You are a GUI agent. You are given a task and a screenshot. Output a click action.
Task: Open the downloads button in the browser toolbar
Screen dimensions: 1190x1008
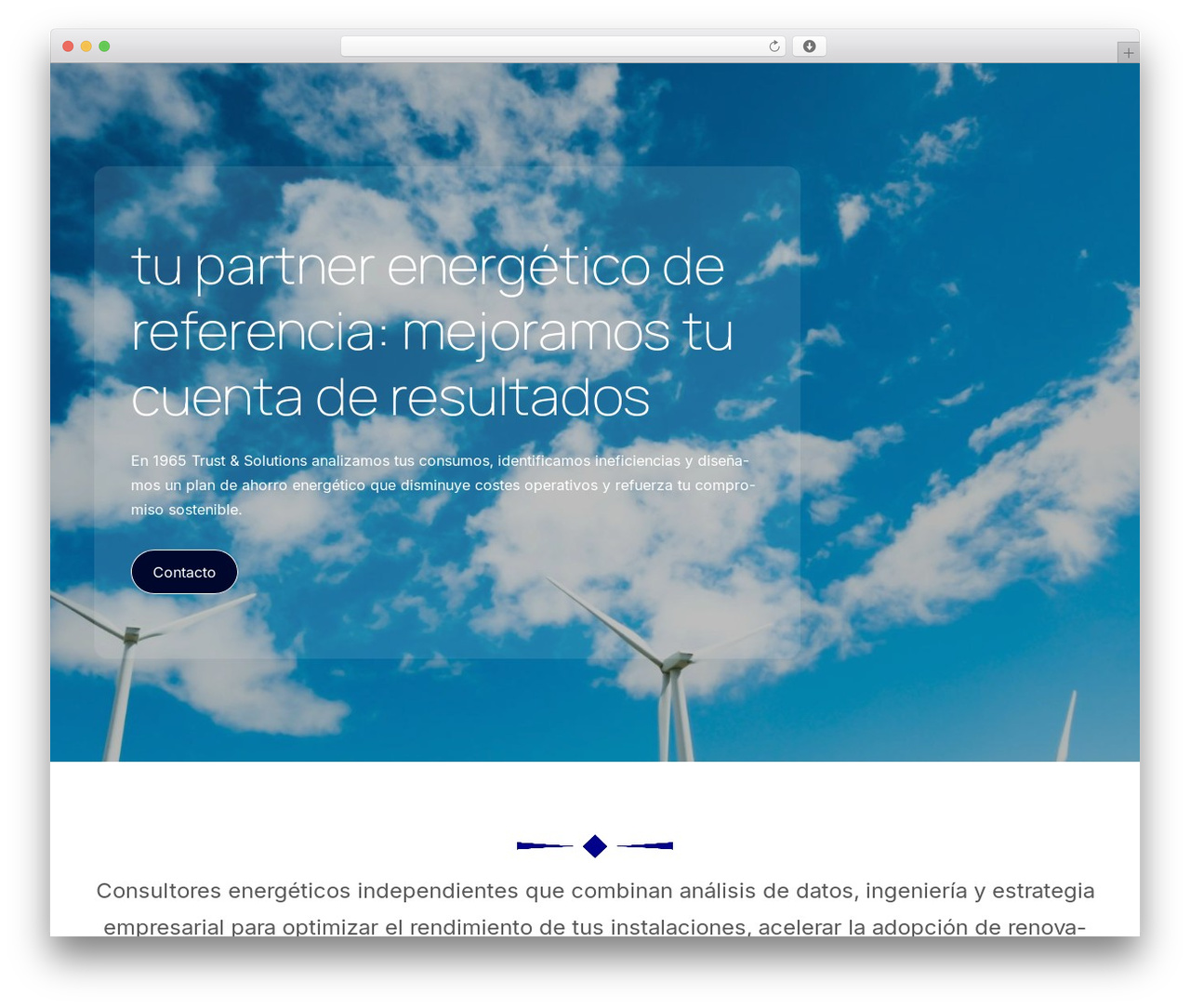[809, 46]
